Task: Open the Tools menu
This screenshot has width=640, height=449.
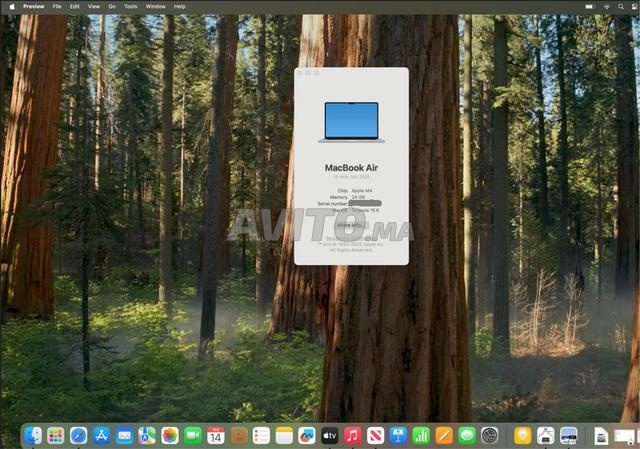Action: pos(130,6)
